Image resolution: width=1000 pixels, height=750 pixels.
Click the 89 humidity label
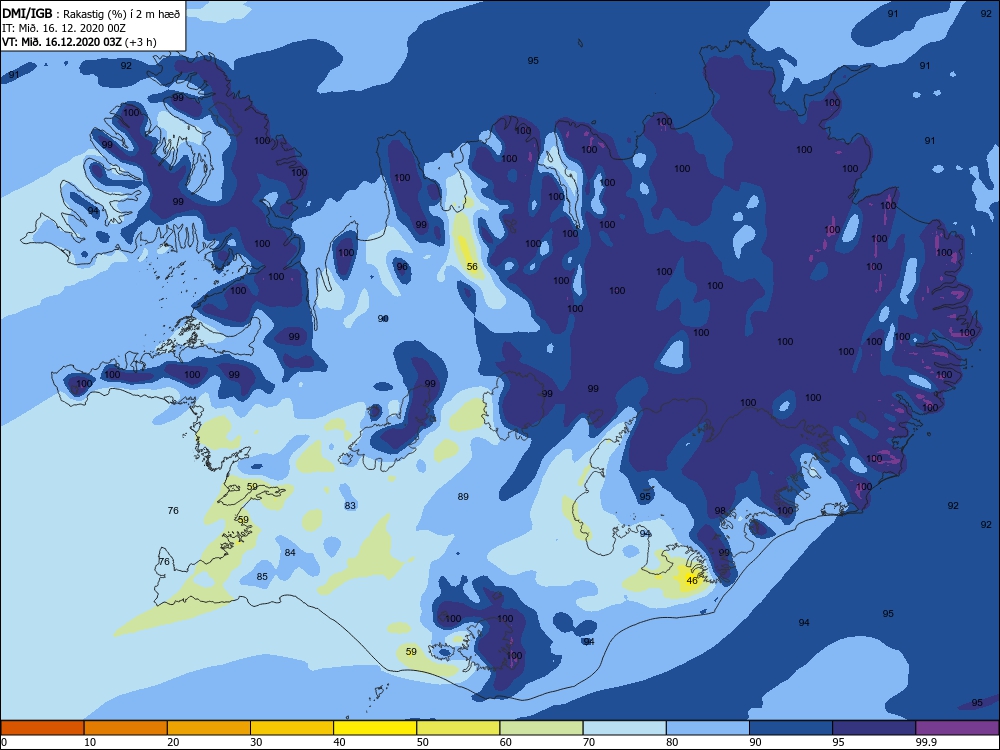coord(463,496)
